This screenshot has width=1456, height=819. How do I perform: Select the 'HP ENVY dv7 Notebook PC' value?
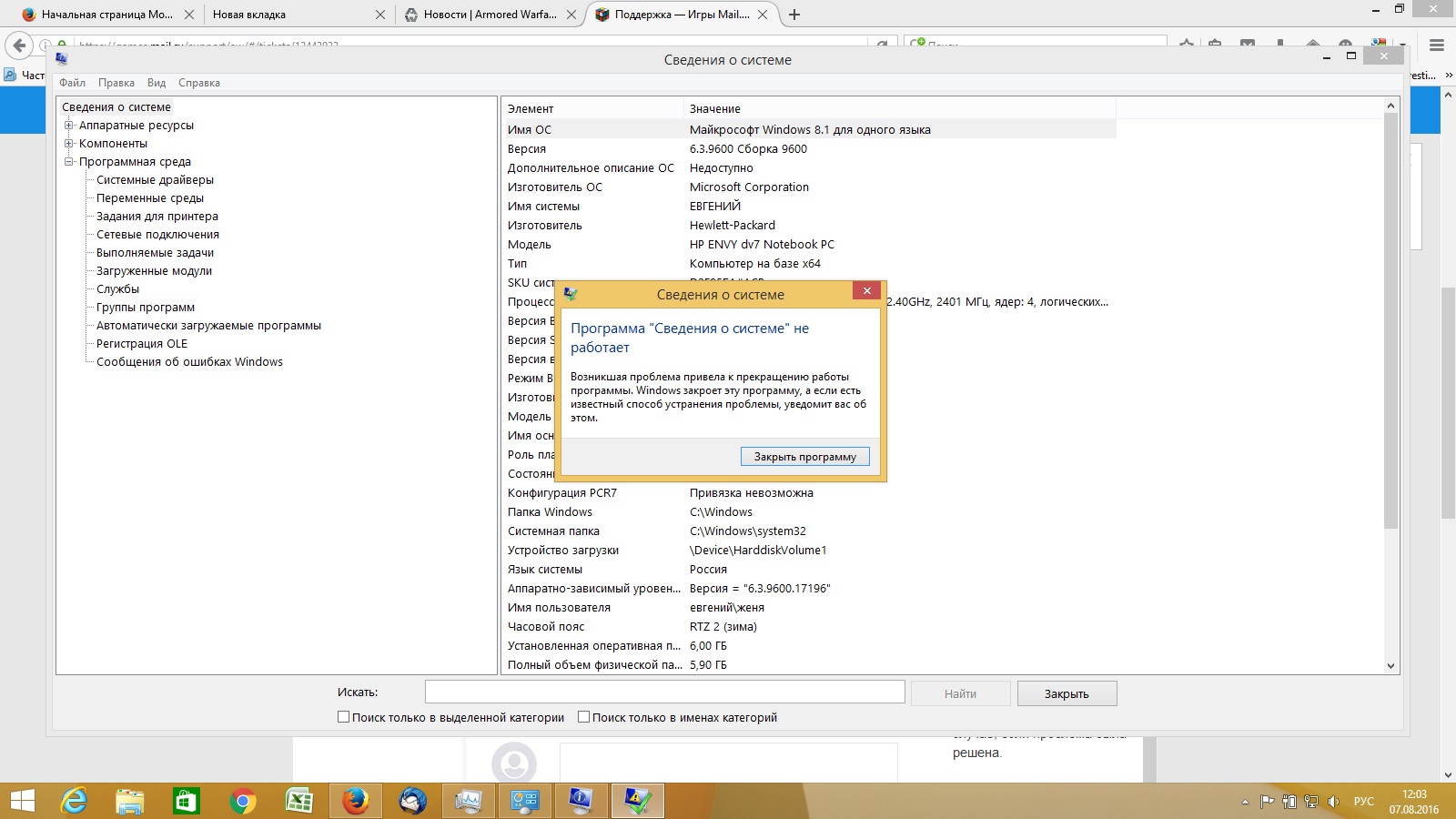(x=762, y=244)
